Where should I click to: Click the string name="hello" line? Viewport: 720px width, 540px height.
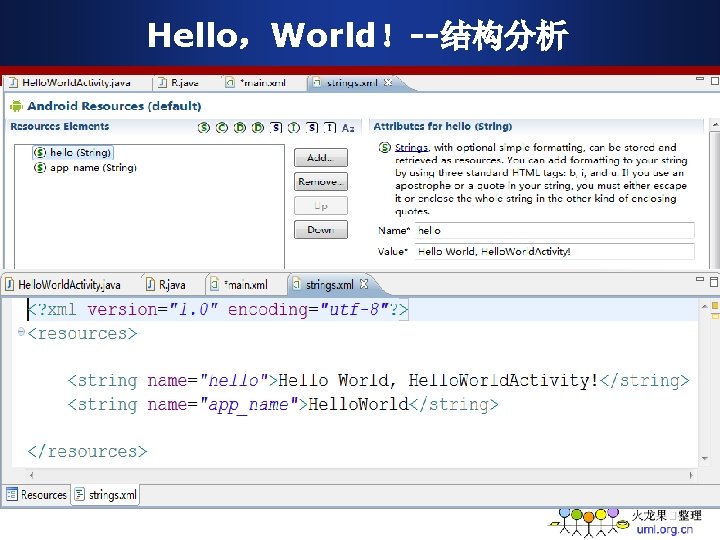coord(378,381)
